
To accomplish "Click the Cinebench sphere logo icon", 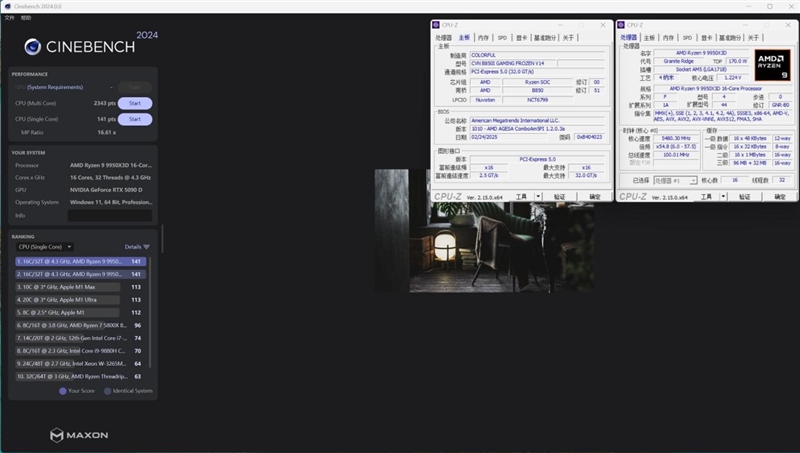I will click(x=33, y=45).
